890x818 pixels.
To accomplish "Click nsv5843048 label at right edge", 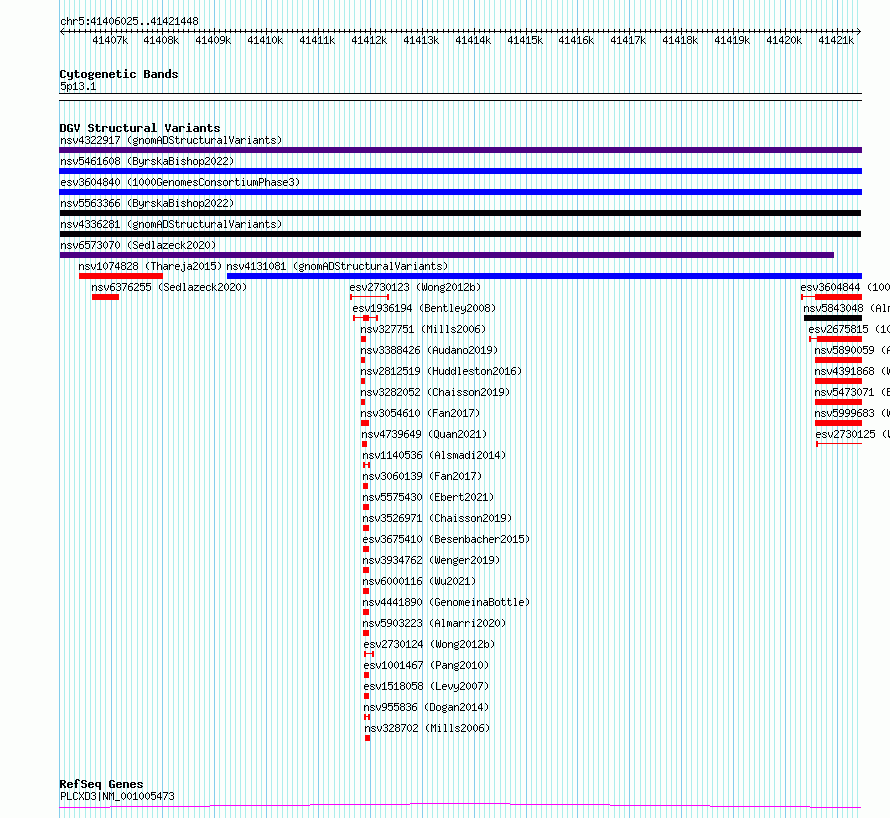I will point(846,308).
